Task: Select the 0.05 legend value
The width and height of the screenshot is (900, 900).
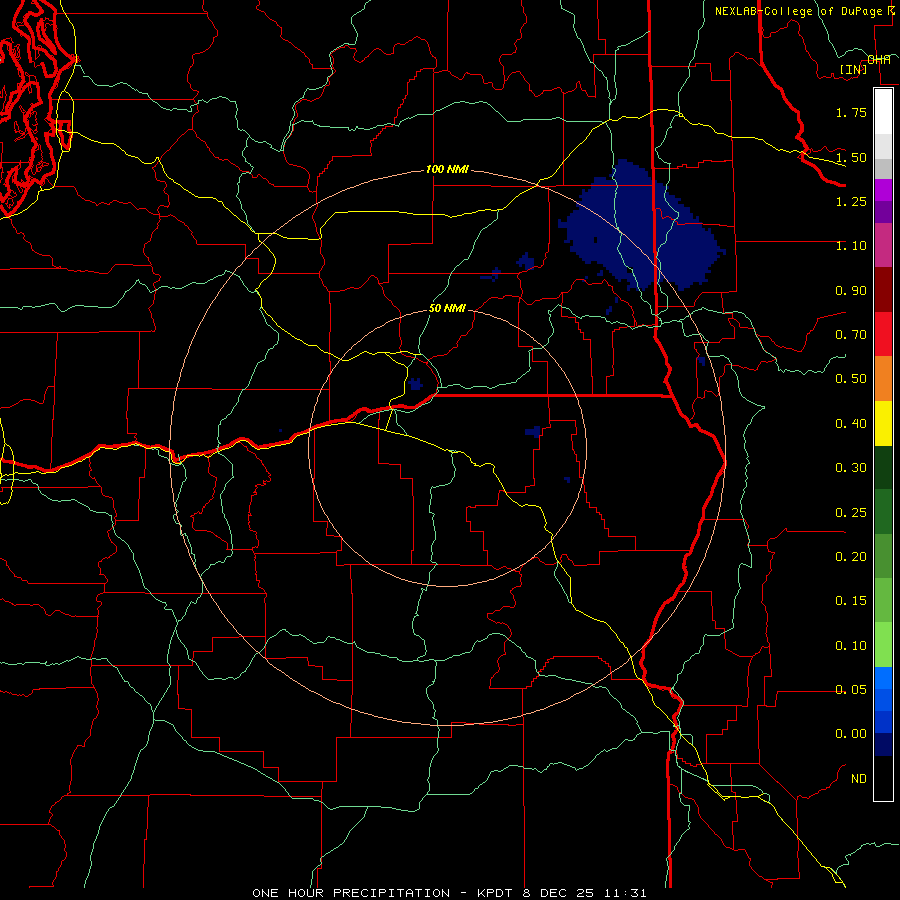Action: coord(851,690)
